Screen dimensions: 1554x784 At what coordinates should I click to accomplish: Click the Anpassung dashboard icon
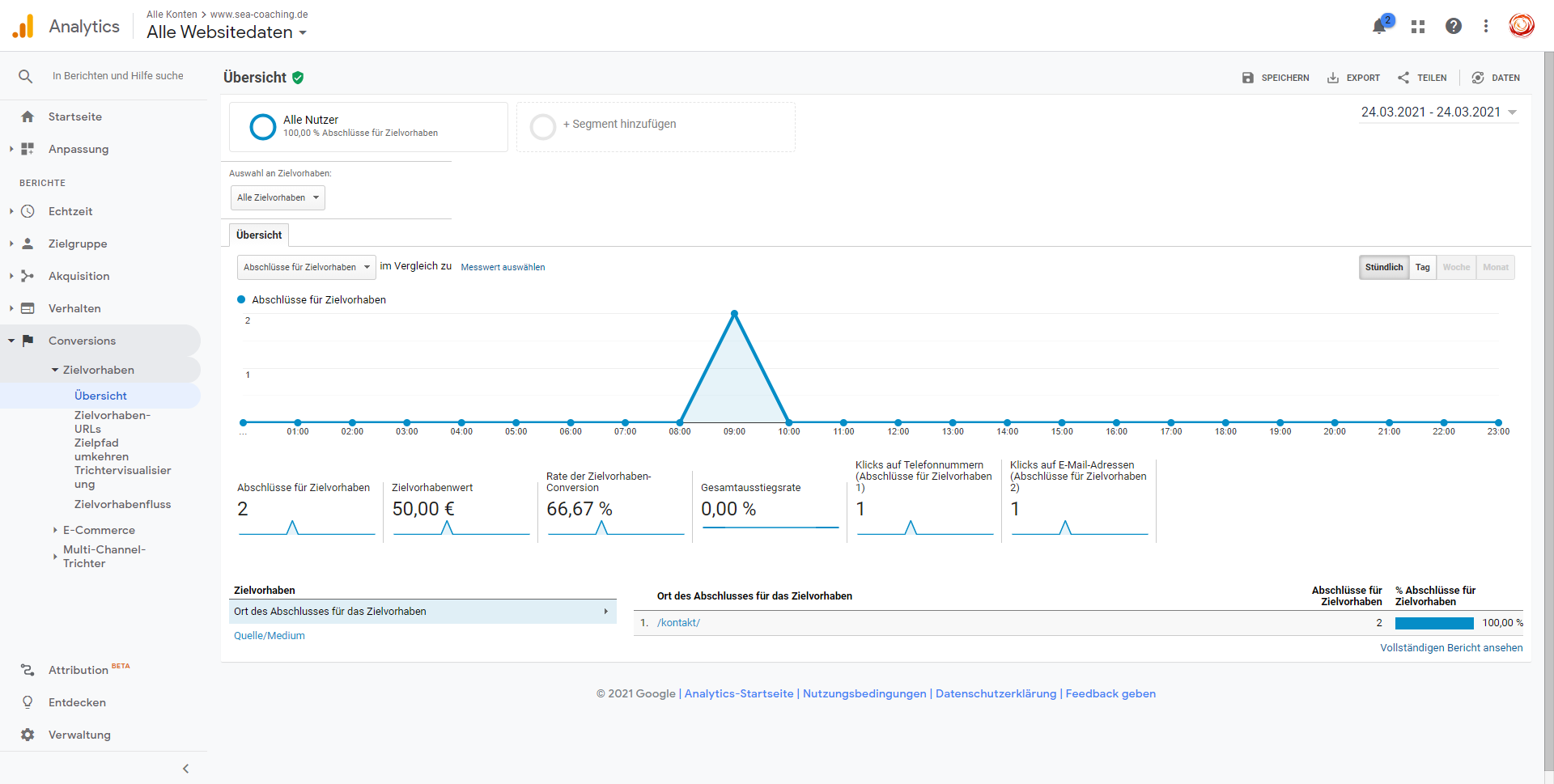point(28,149)
